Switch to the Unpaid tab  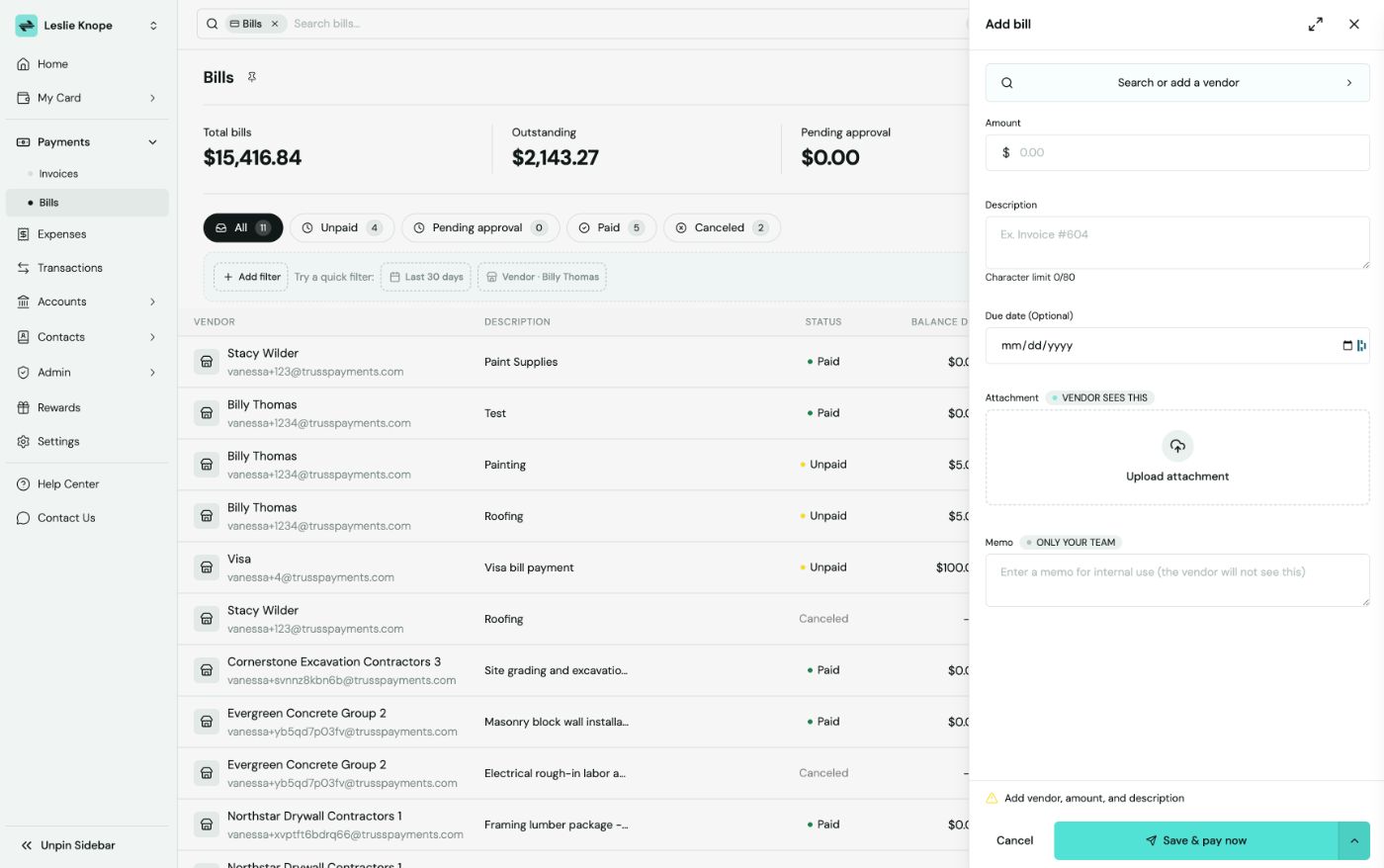click(342, 227)
